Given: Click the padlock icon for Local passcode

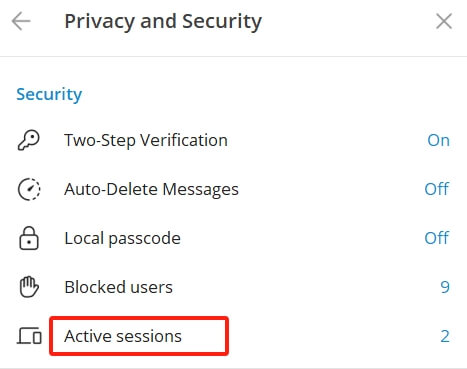Looking at the screenshot, I should pos(29,238).
